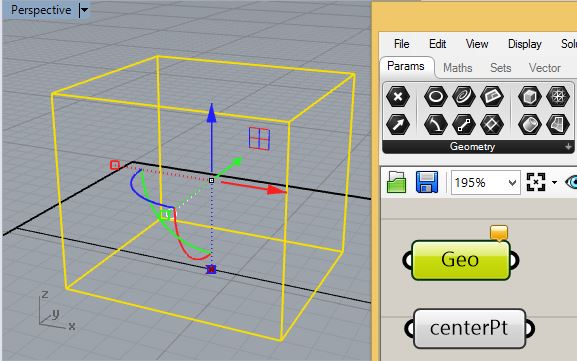Select the green Geo parameter
The image size is (577, 361).
pyautogui.click(x=460, y=260)
